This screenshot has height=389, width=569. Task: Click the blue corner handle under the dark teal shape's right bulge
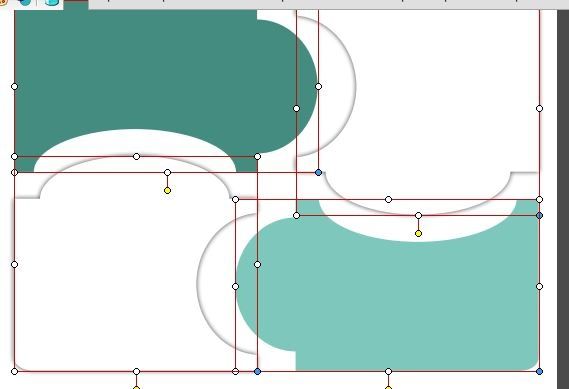pos(318,172)
